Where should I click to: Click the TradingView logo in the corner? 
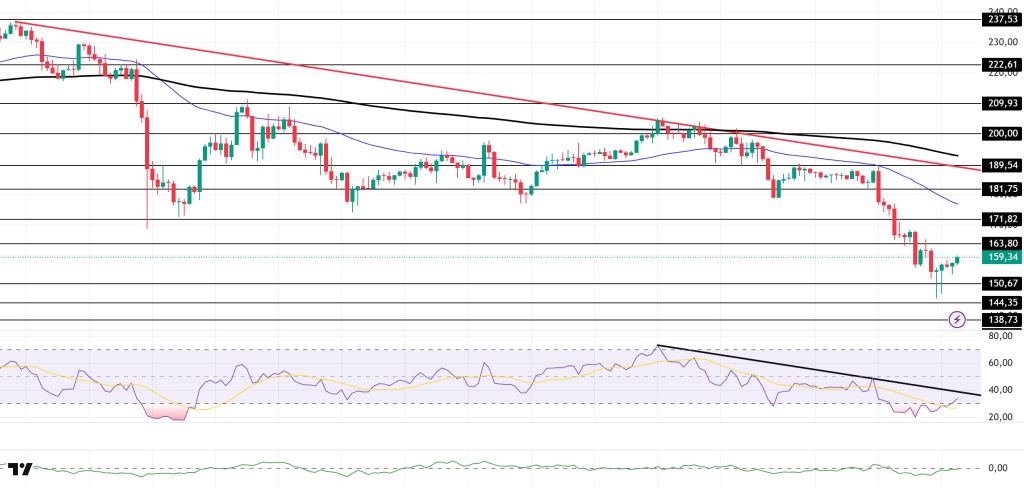pyautogui.click(x=19, y=468)
